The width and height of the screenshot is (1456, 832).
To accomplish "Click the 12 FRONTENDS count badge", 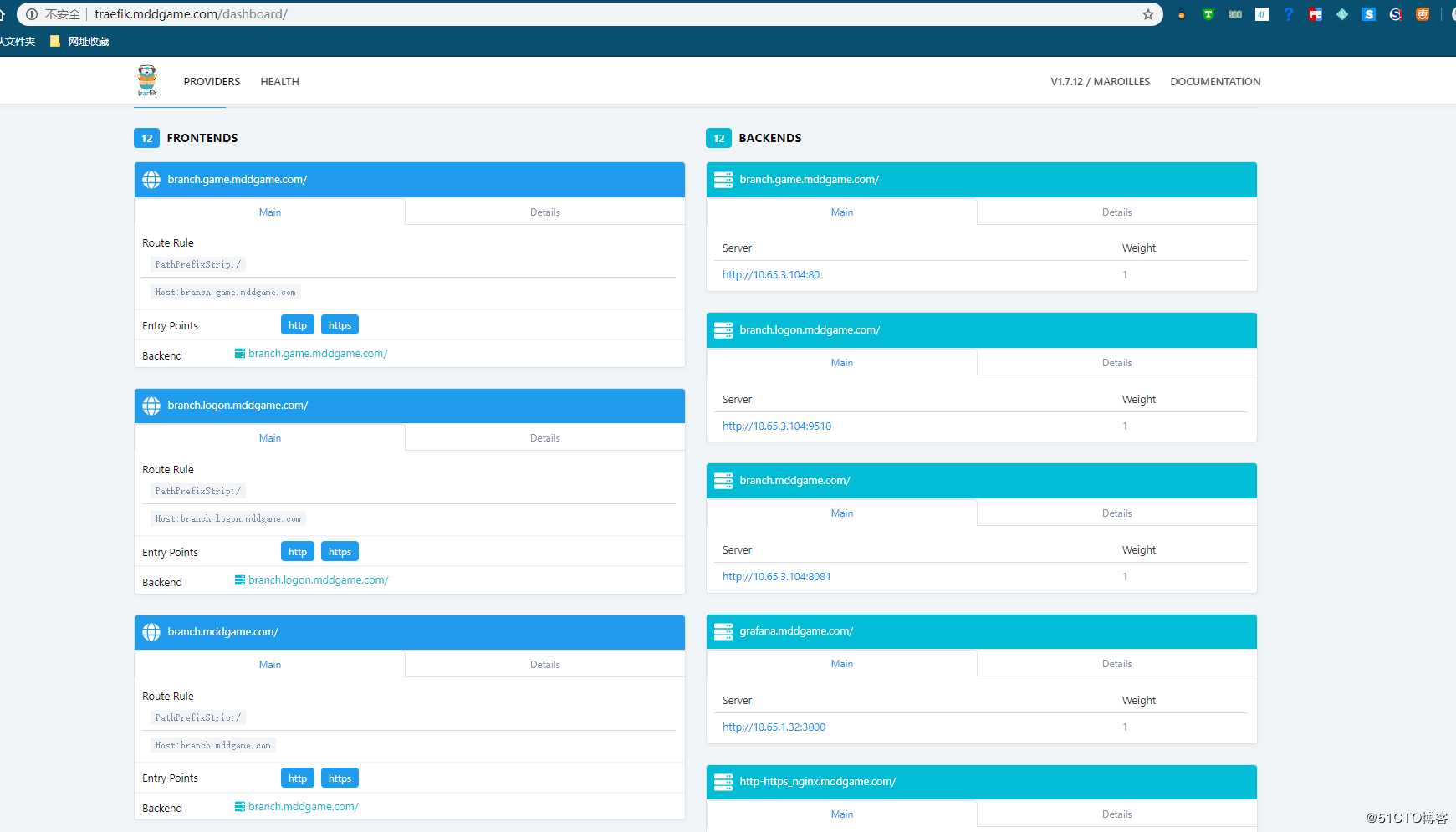I will 146,138.
